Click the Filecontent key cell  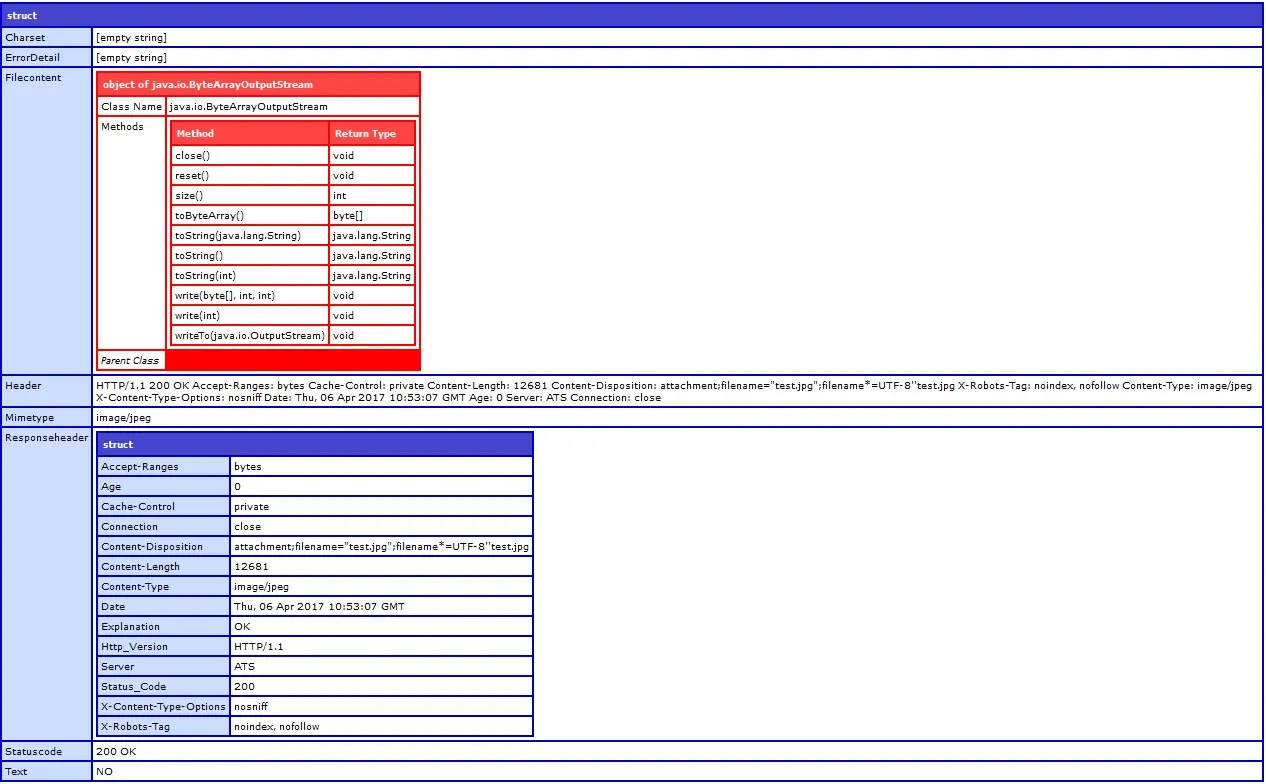coord(46,221)
